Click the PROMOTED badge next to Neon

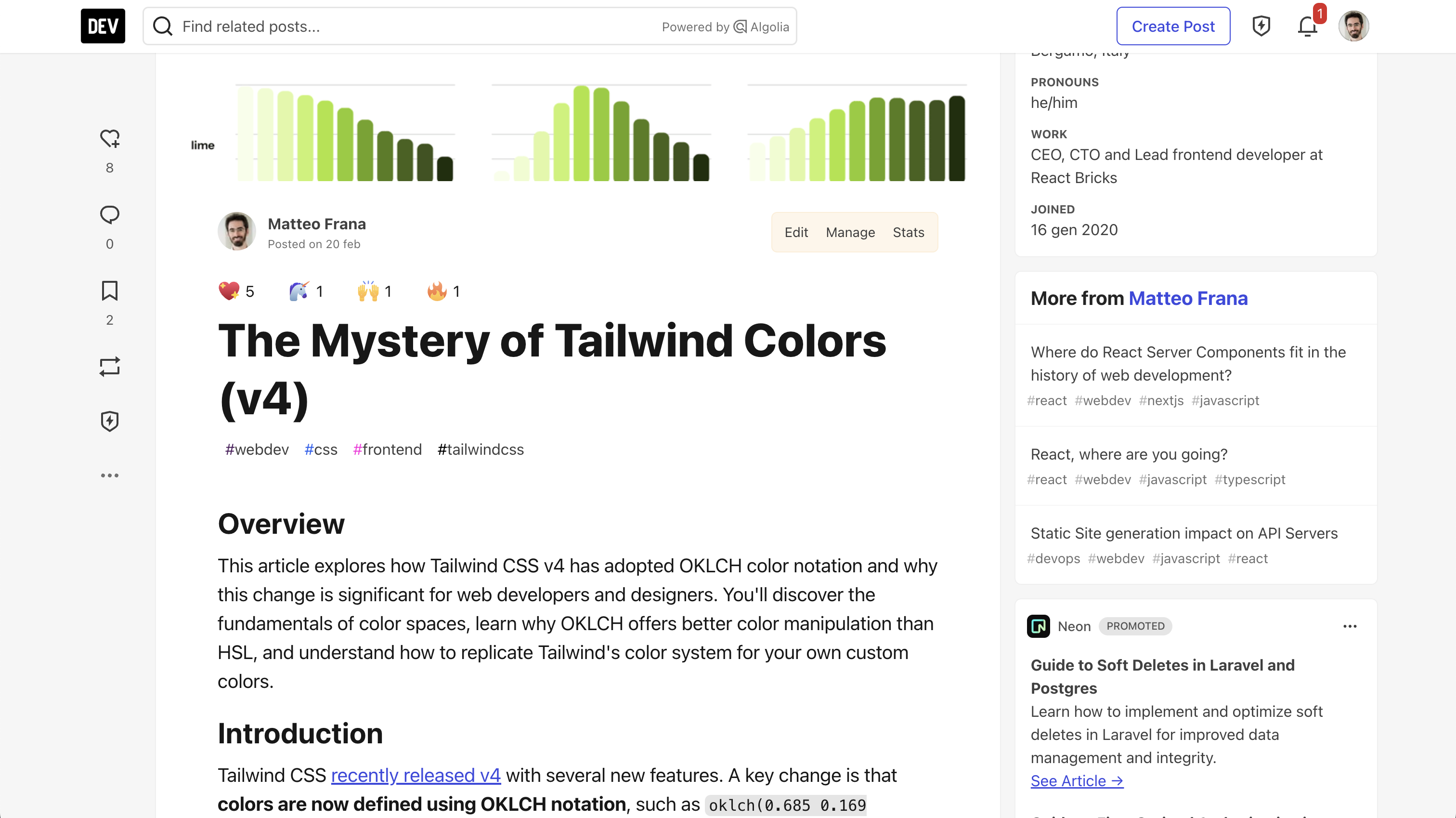click(1135, 626)
